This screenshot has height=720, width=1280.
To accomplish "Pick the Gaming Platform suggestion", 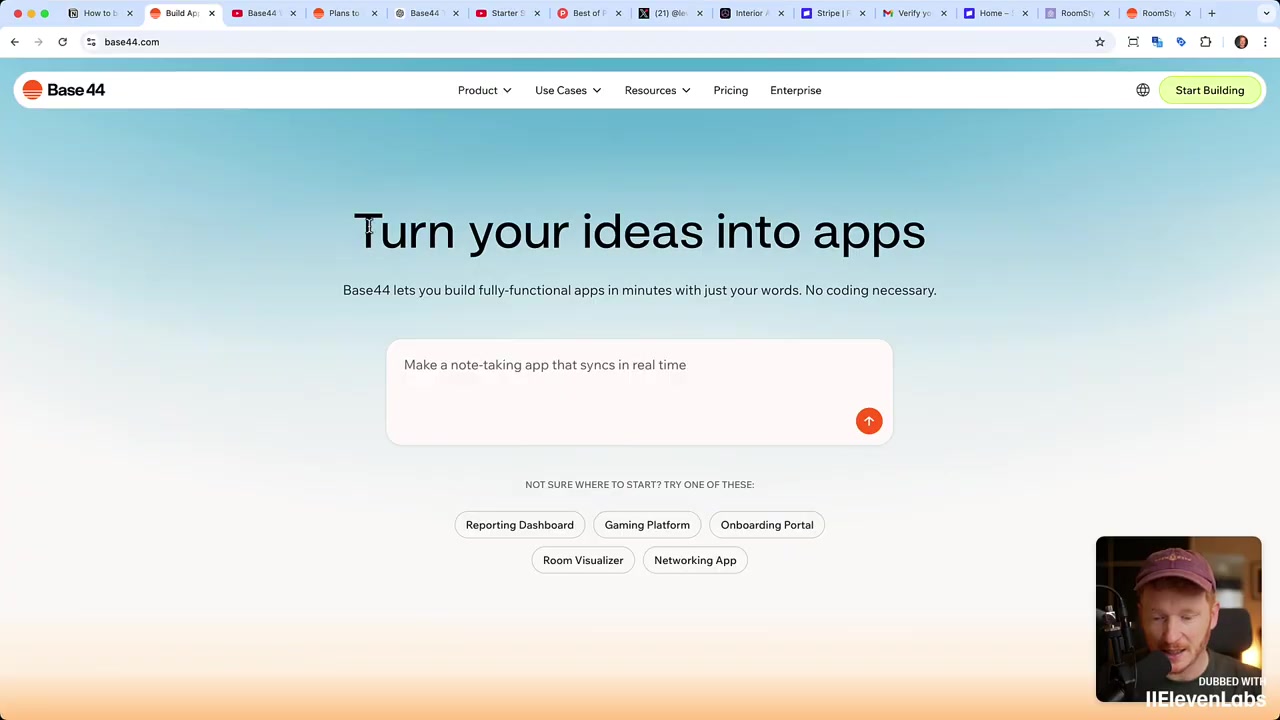I will point(647,525).
